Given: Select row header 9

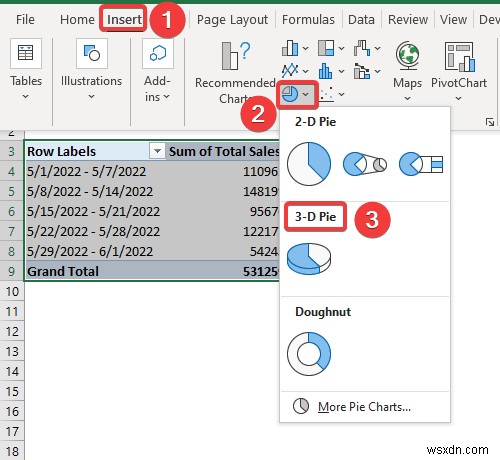Looking at the screenshot, I should [x=12, y=271].
